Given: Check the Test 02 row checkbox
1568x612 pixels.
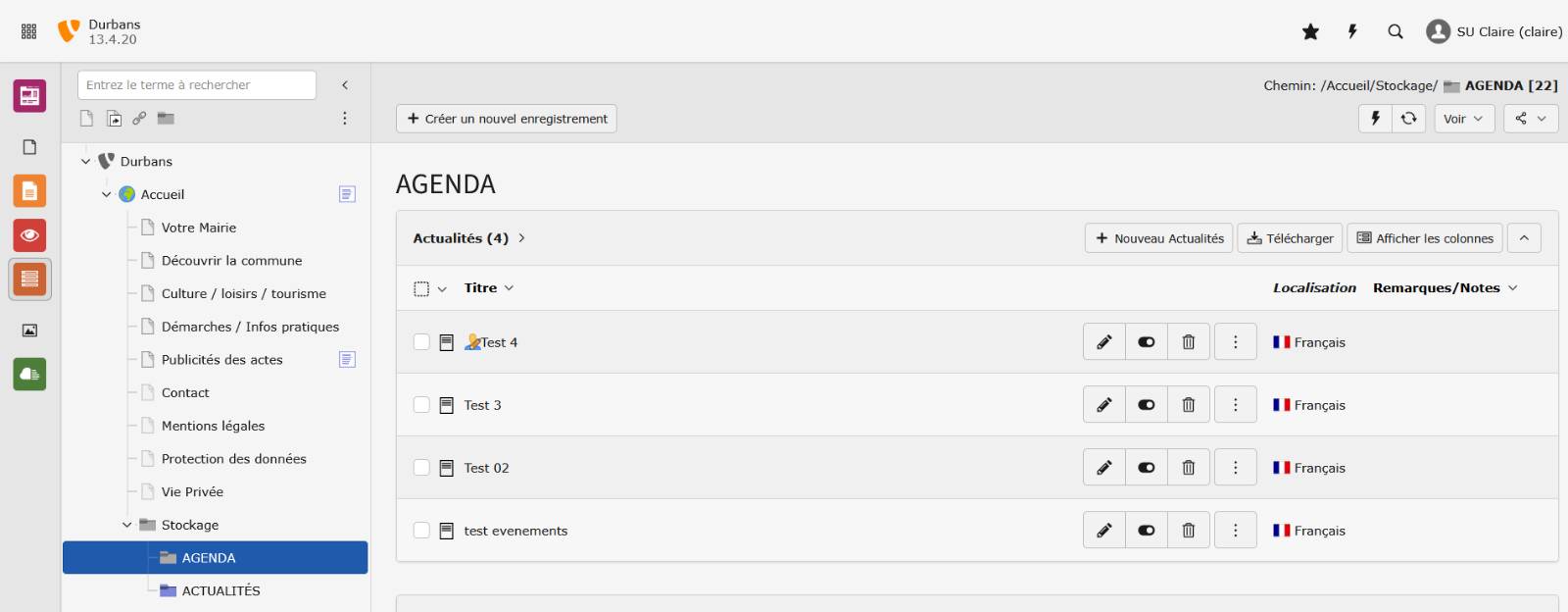Looking at the screenshot, I should click(x=421, y=468).
